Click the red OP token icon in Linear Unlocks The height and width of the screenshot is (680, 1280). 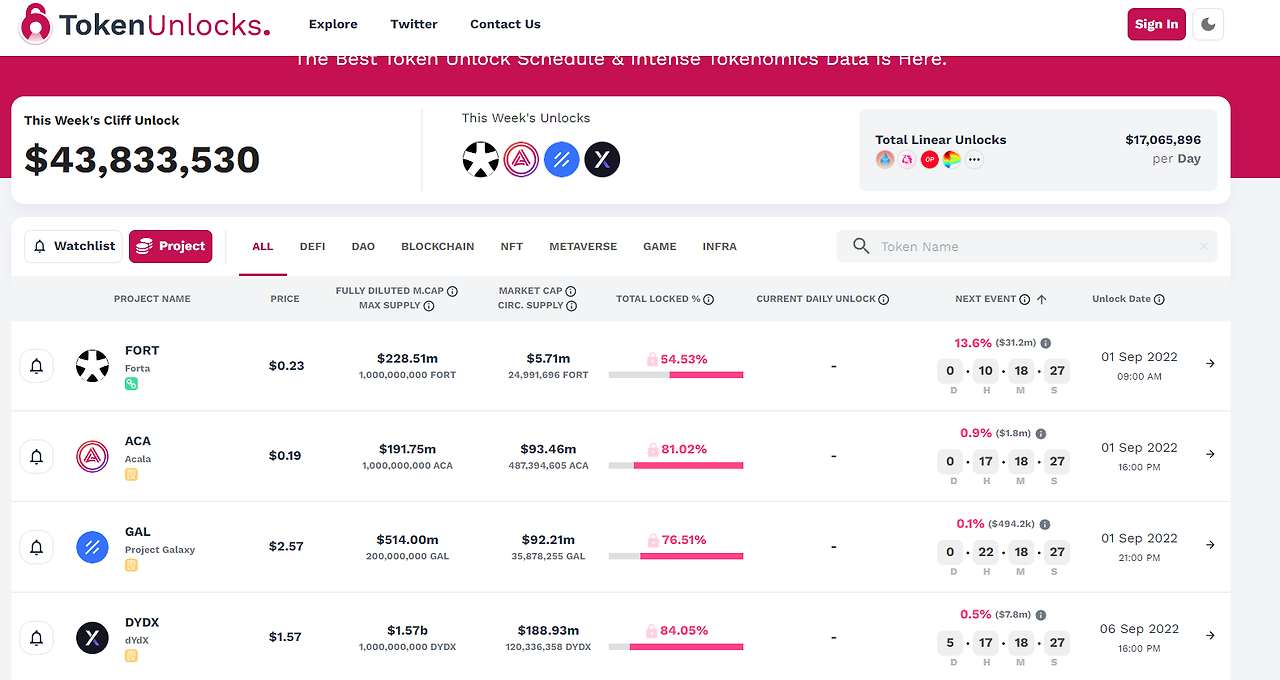tap(929, 159)
